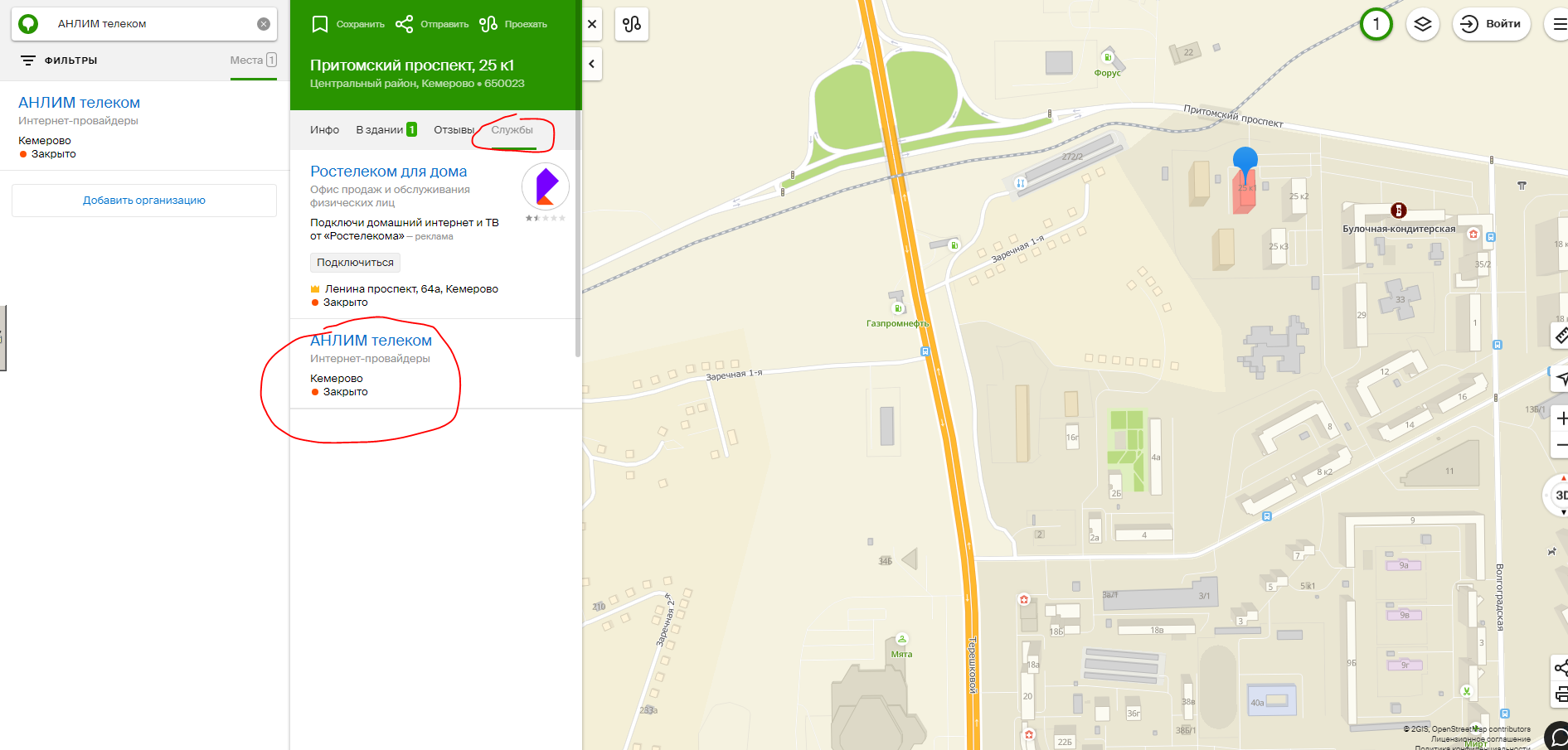Click the address title Притомский проспект, 25 к1

[x=412, y=65]
